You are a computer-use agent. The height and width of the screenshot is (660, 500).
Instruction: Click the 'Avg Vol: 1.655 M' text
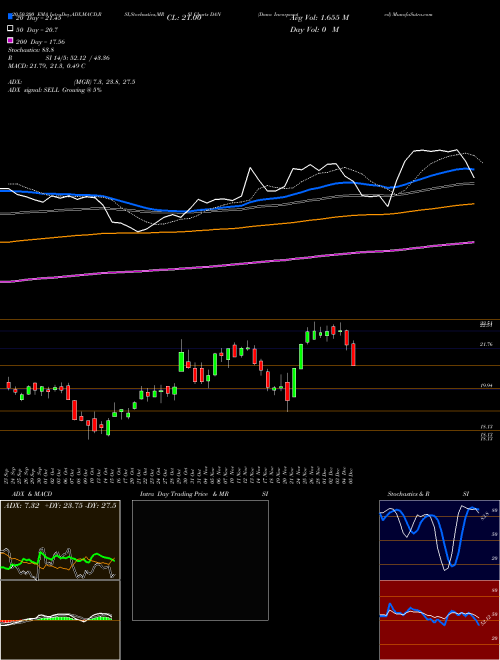point(319,18)
